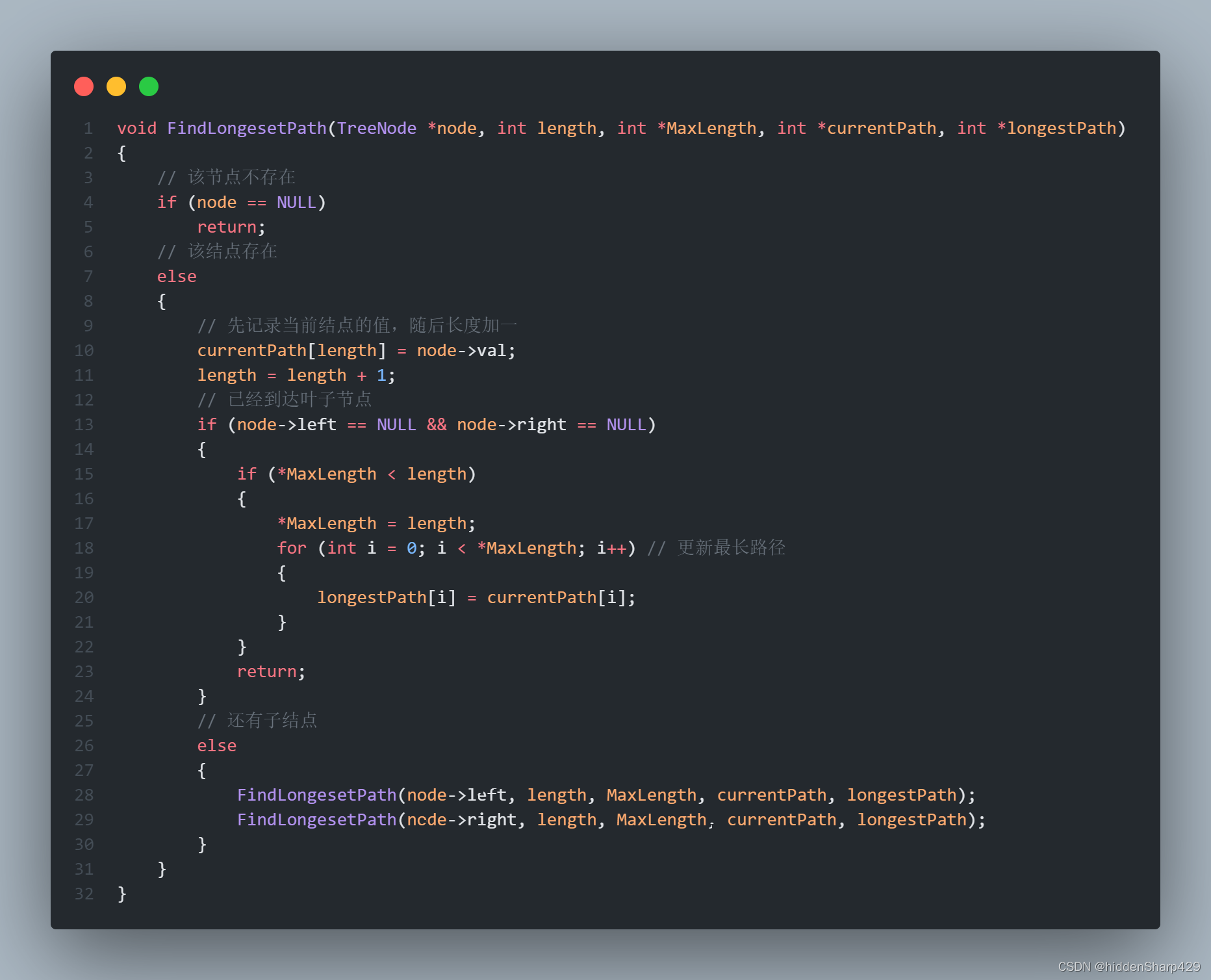Viewport: 1211px width, 980px height.
Task: Click 'length = length + 1' line
Action: pyautogui.click(x=296, y=375)
